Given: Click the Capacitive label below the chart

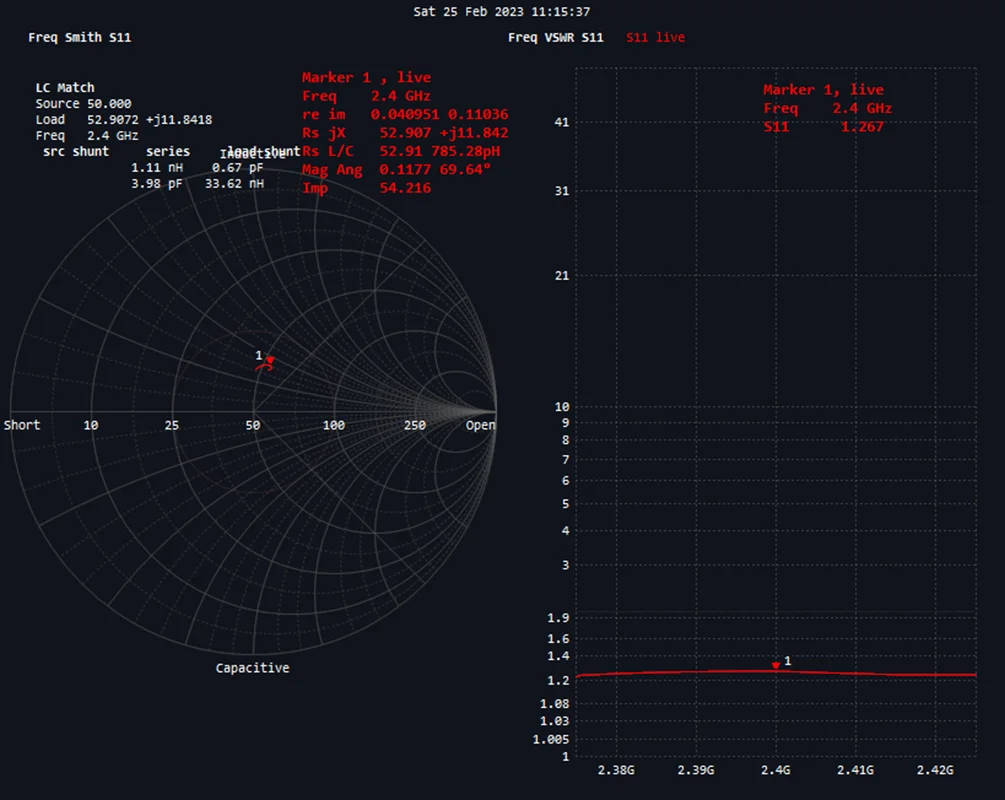Looking at the screenshot, I should point(253,668).
